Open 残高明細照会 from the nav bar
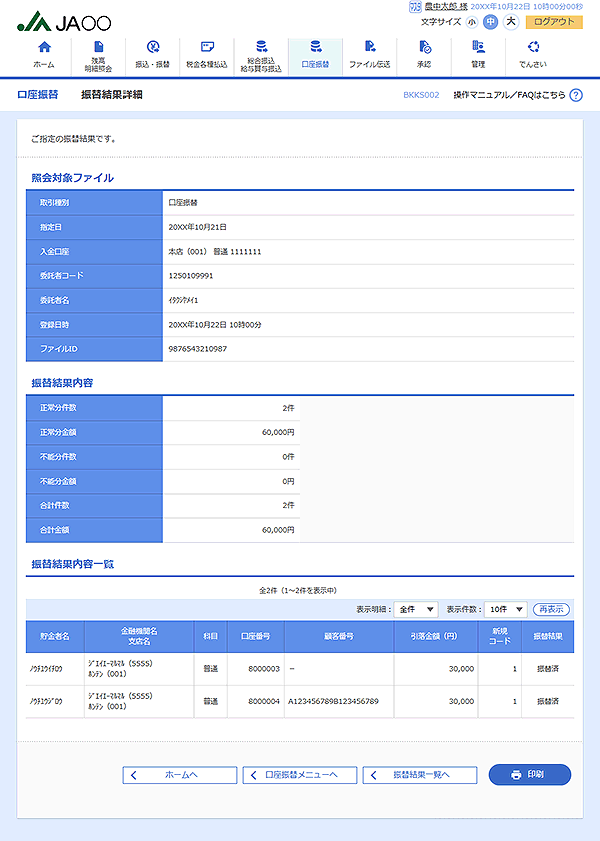Screen dimensions: 600x841 coord(99,55)
